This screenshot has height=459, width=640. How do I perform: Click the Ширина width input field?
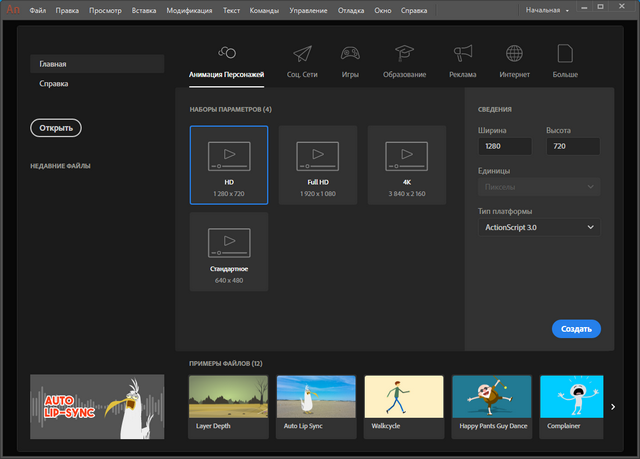coord(505,147)
